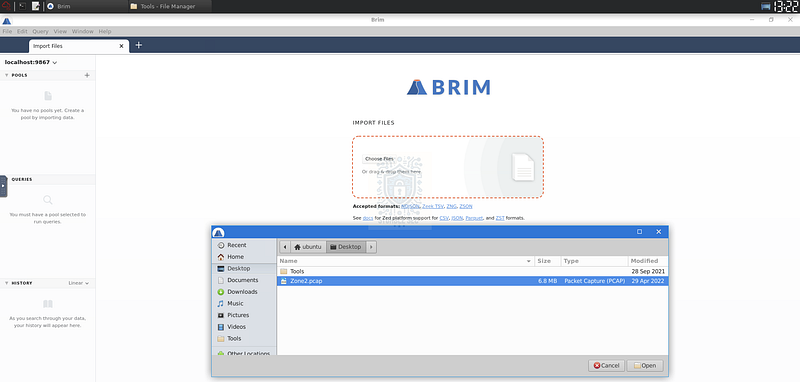Click path bar back arrow in file dialog
Screen dimensions: 800x382
(x=285, y=247)
